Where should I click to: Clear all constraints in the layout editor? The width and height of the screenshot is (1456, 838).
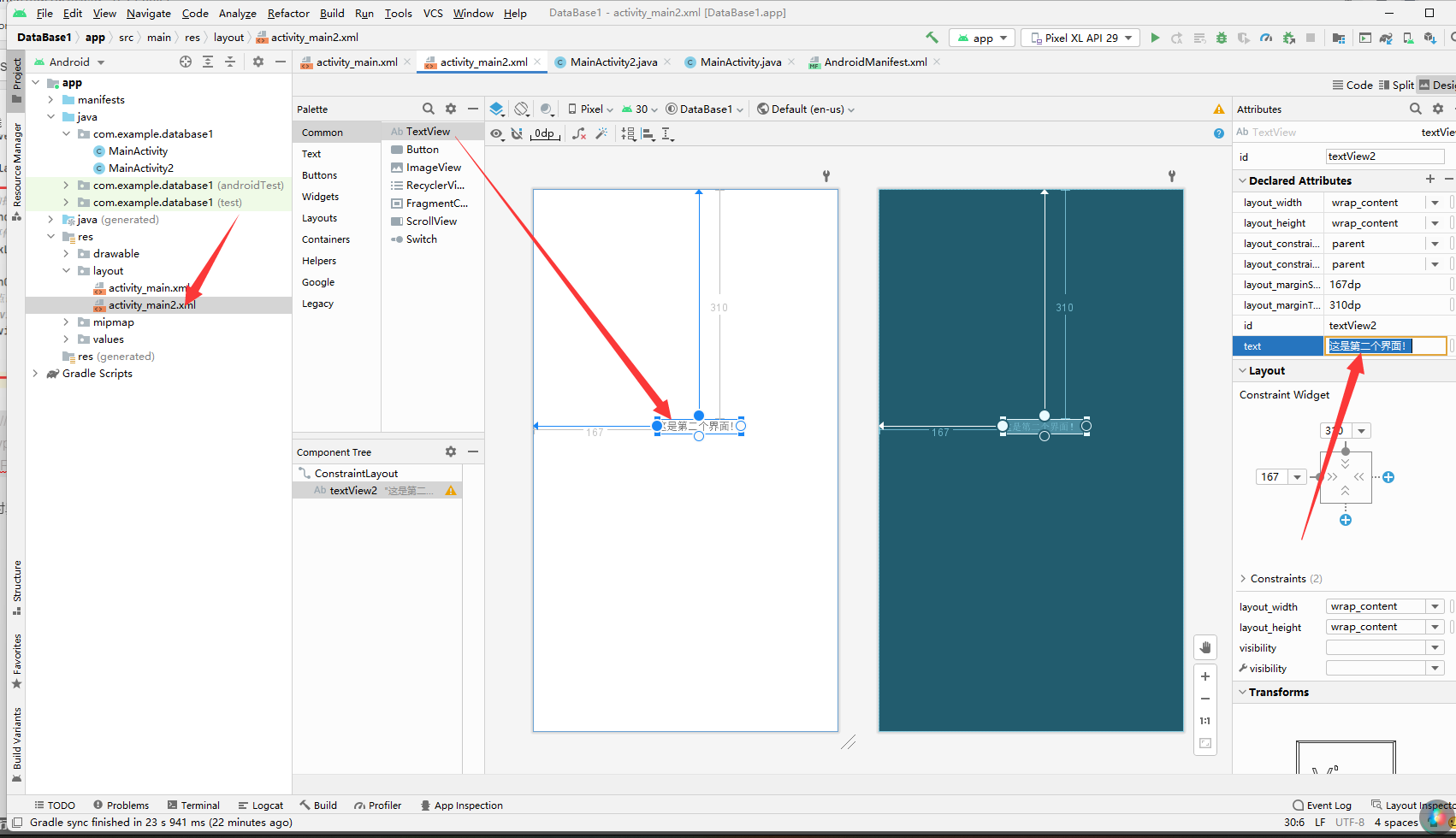(578, 133)
